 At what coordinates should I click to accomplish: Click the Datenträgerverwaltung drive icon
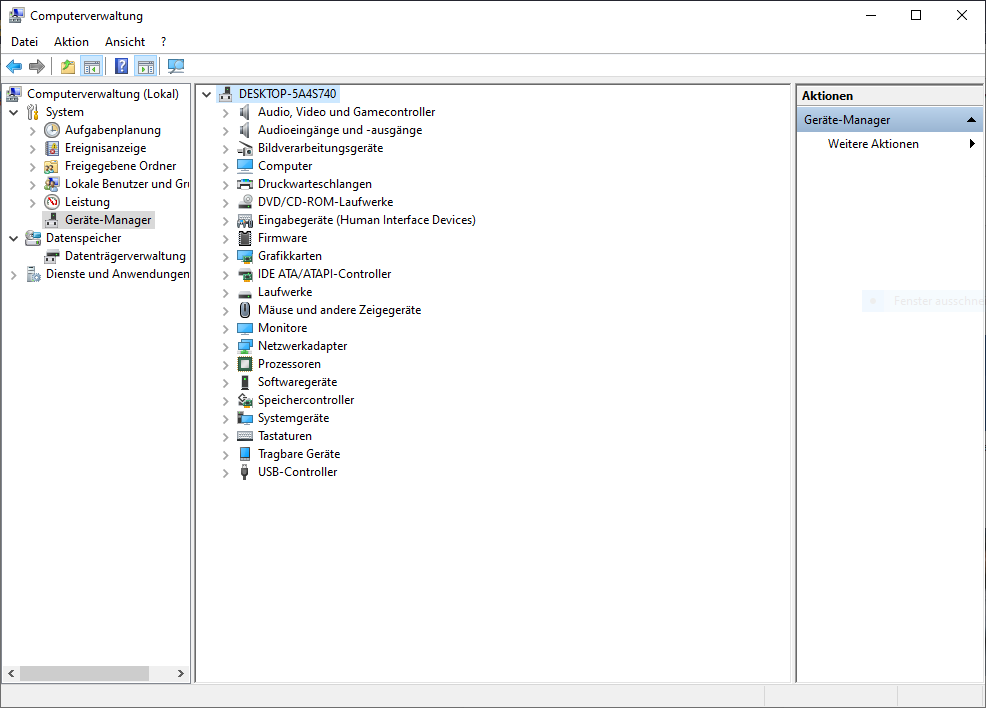pyautogui.click(x=52, y=257)
